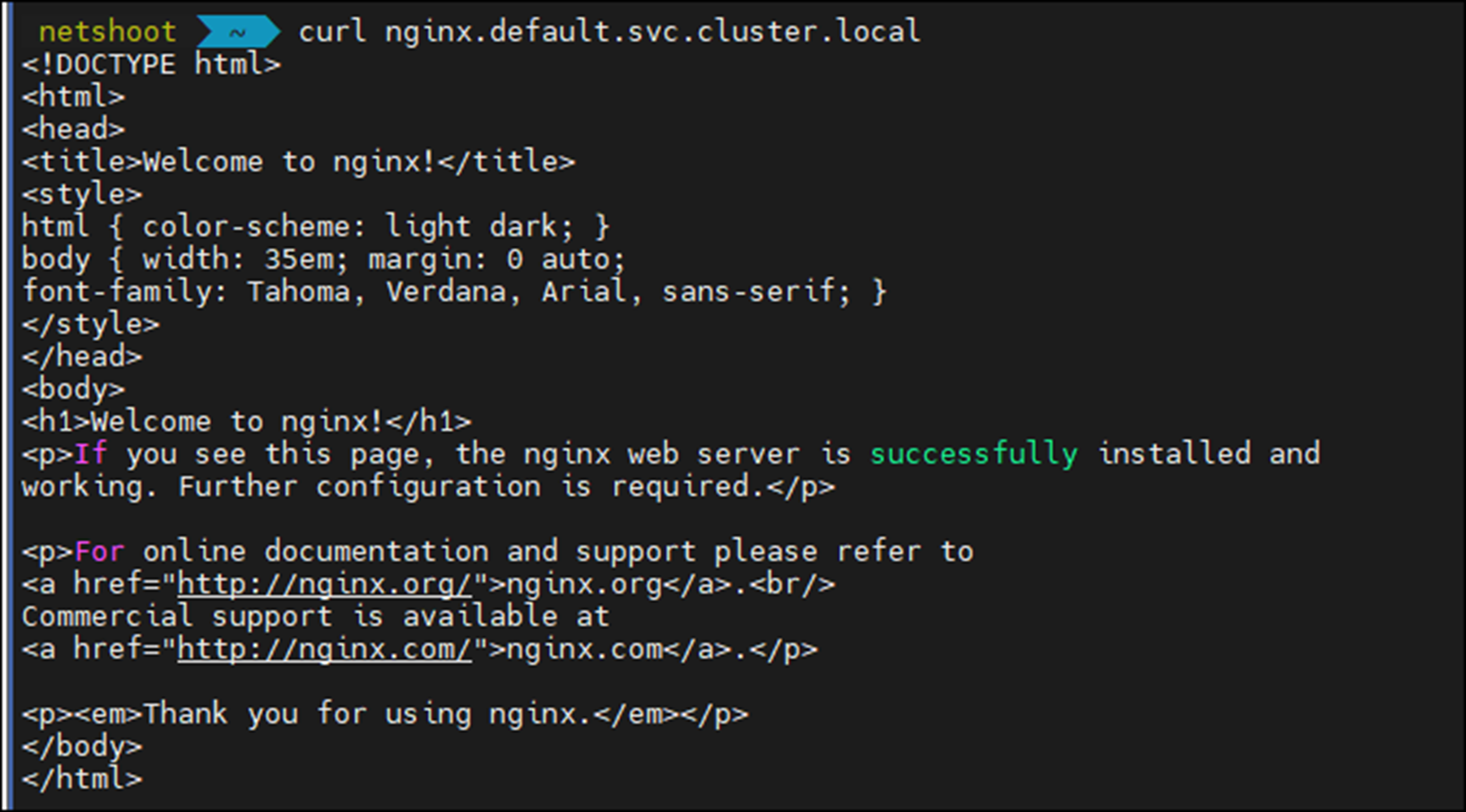Click the opening style tag line

click(82, 195)
